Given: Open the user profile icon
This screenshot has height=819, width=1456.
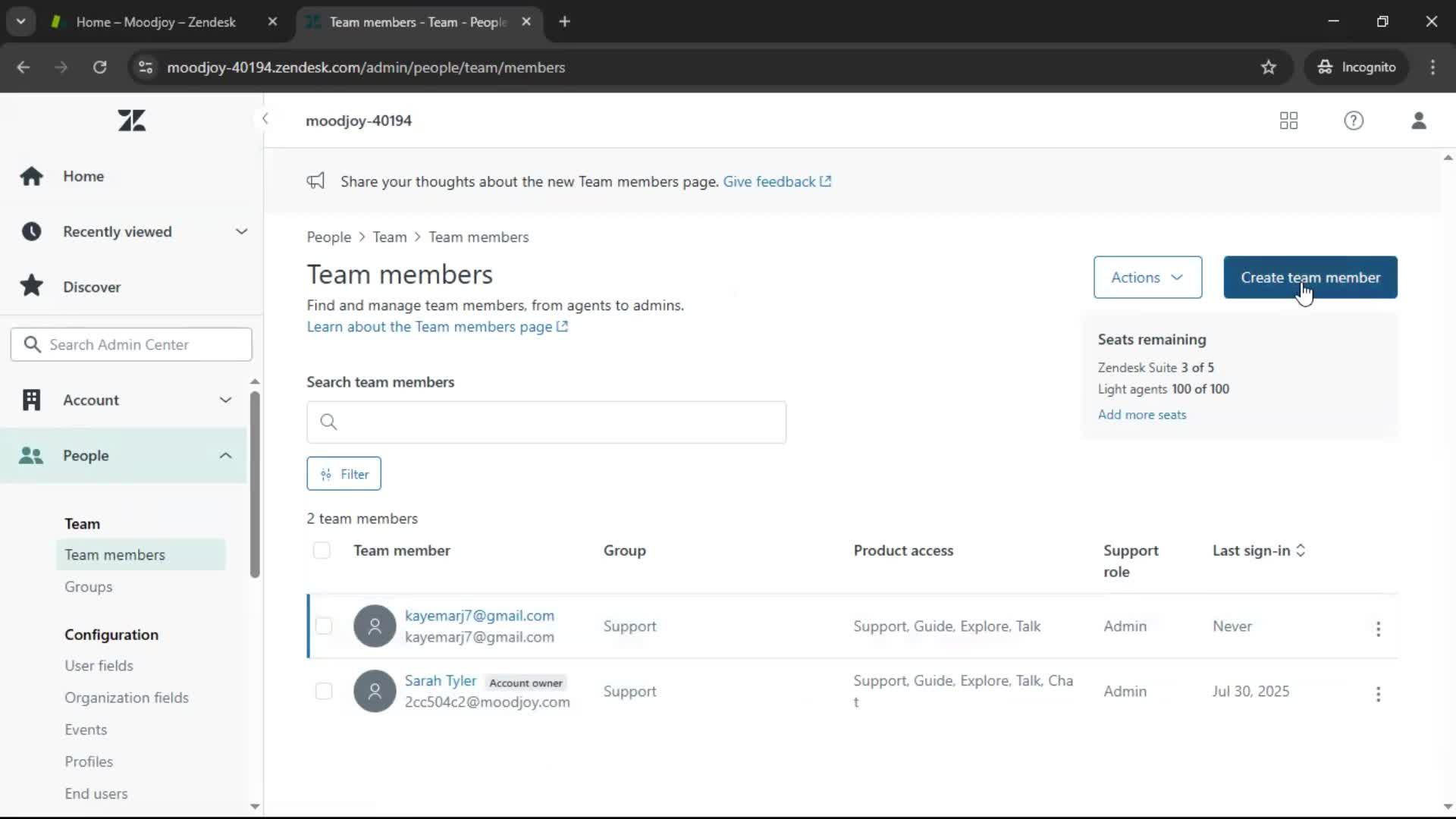Looking at the screenshot, I should [x=1419, y=121].
